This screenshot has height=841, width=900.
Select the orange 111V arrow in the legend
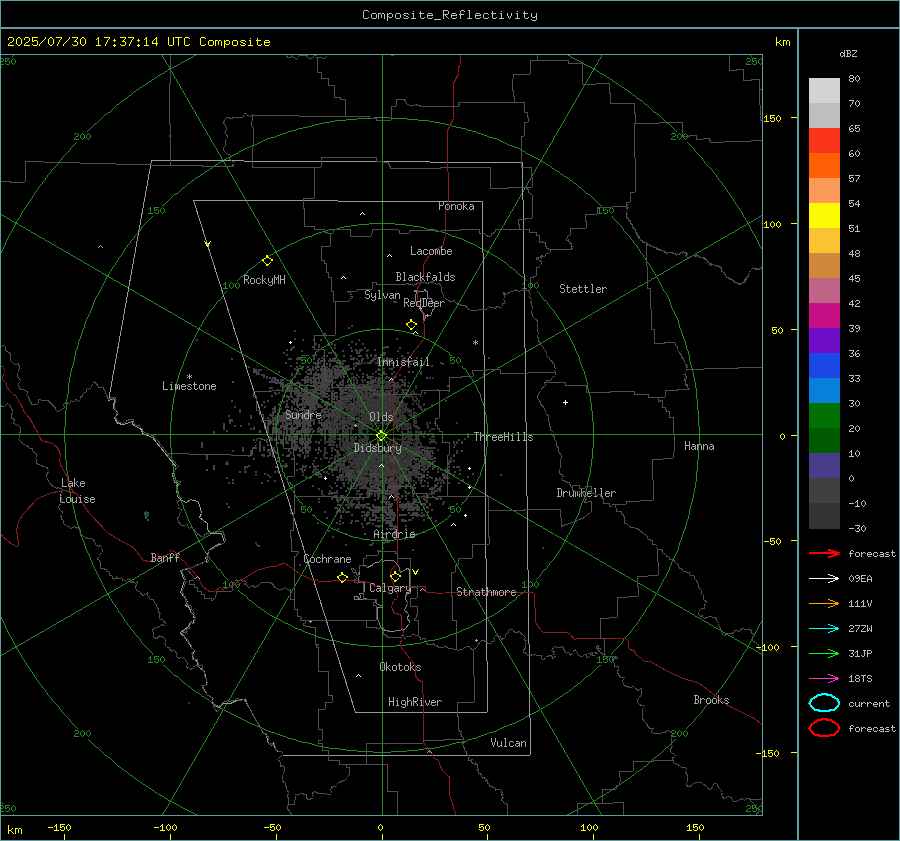[x=824, y=603]
